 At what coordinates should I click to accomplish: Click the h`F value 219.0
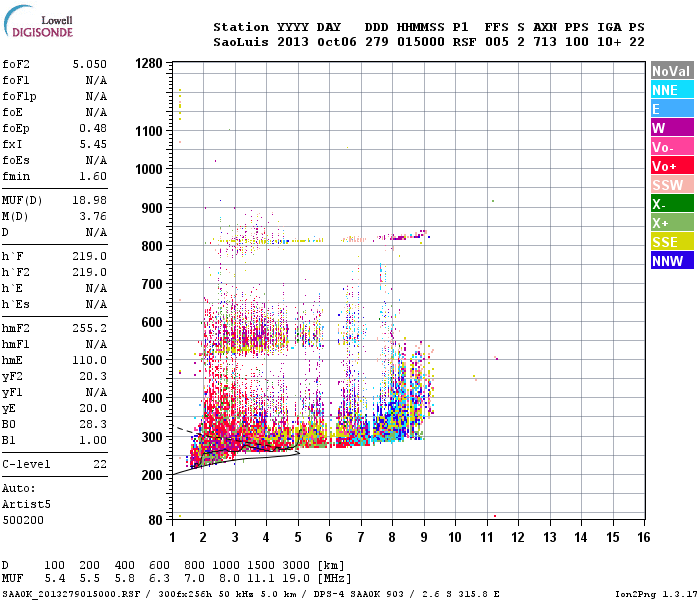pos(90,257)
